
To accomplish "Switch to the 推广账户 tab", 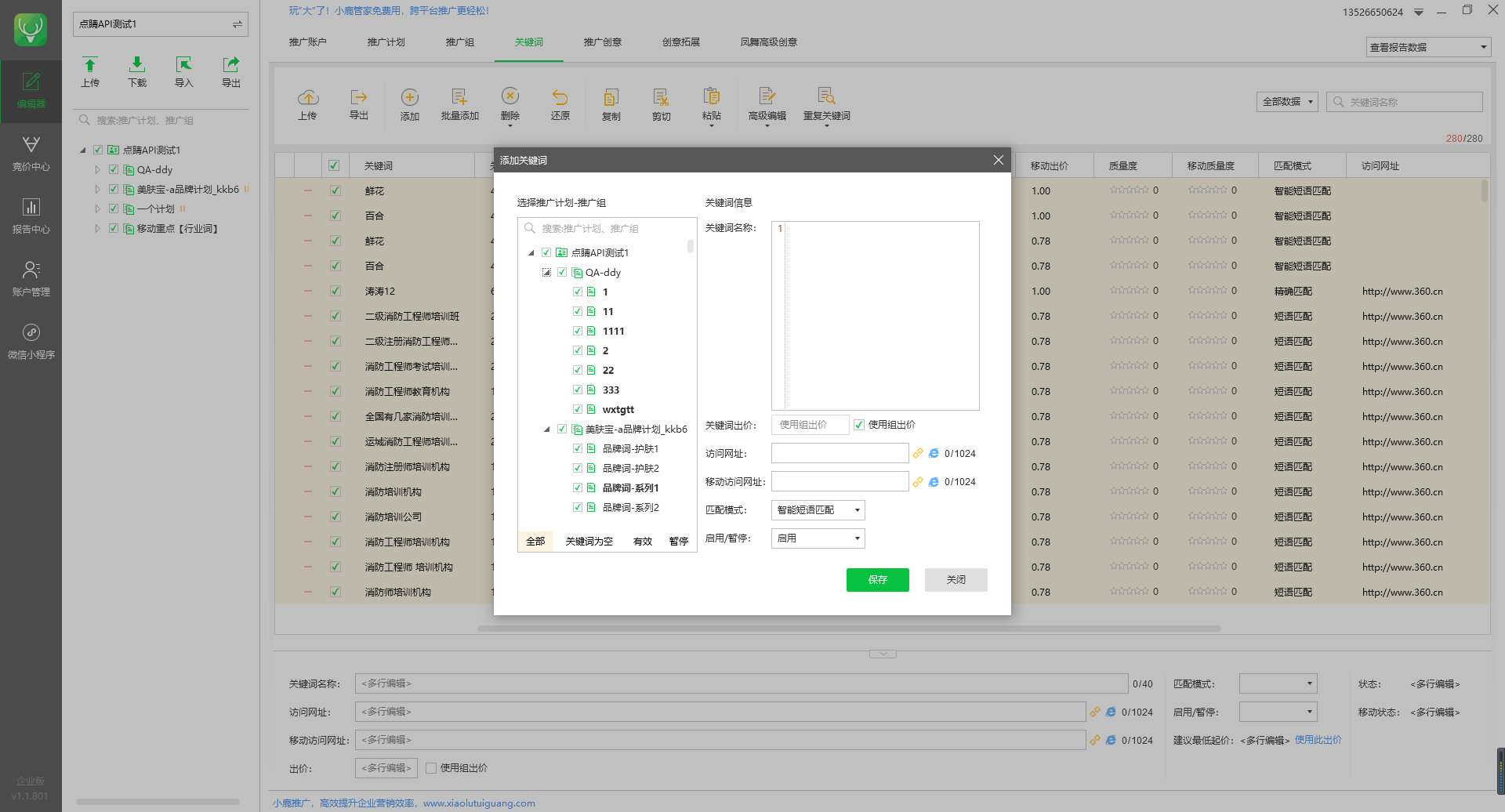I will click(308, 42).
